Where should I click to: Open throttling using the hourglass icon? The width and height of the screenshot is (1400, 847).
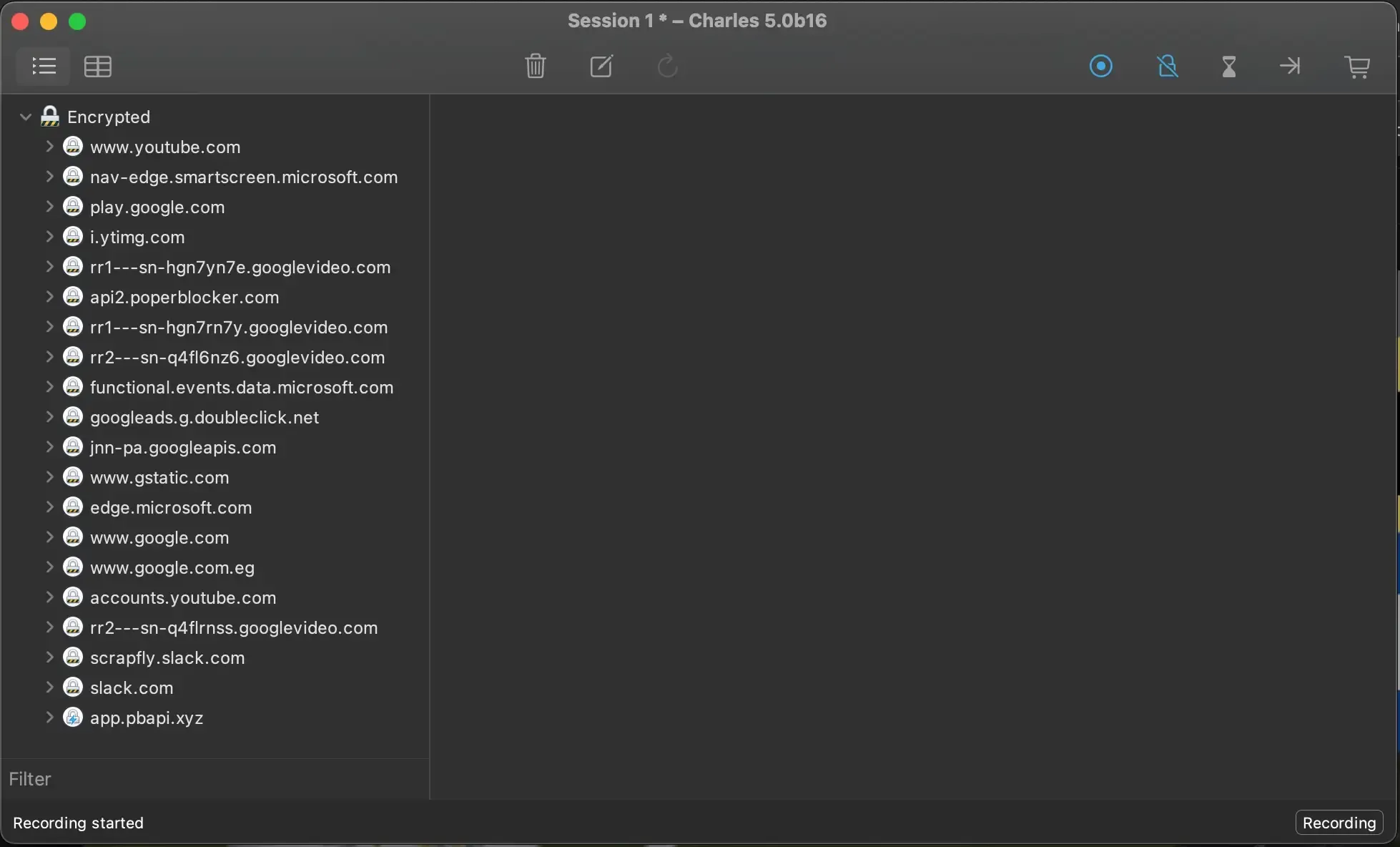1228,67
